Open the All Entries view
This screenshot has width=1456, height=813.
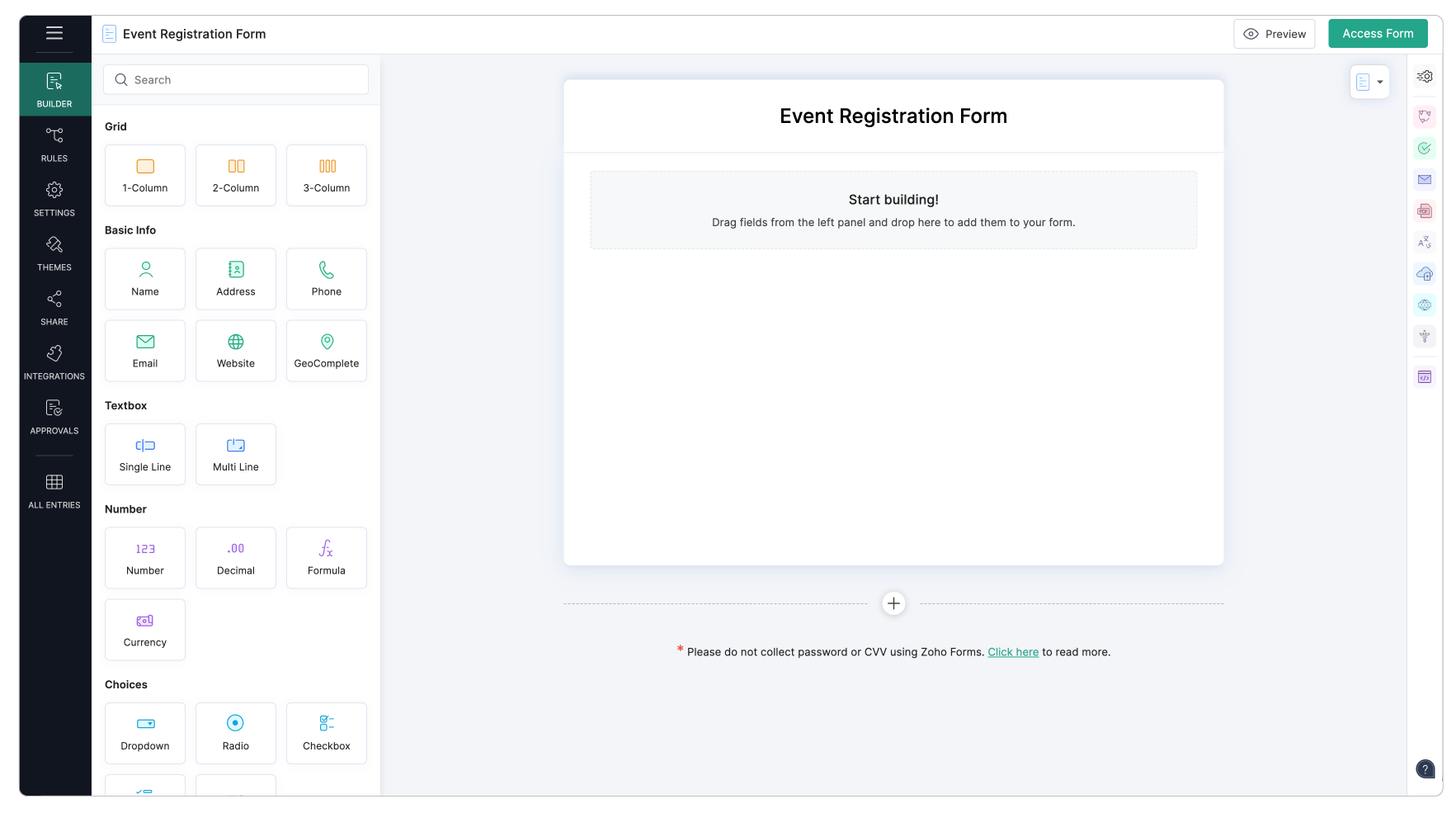(x=54, y=489)
